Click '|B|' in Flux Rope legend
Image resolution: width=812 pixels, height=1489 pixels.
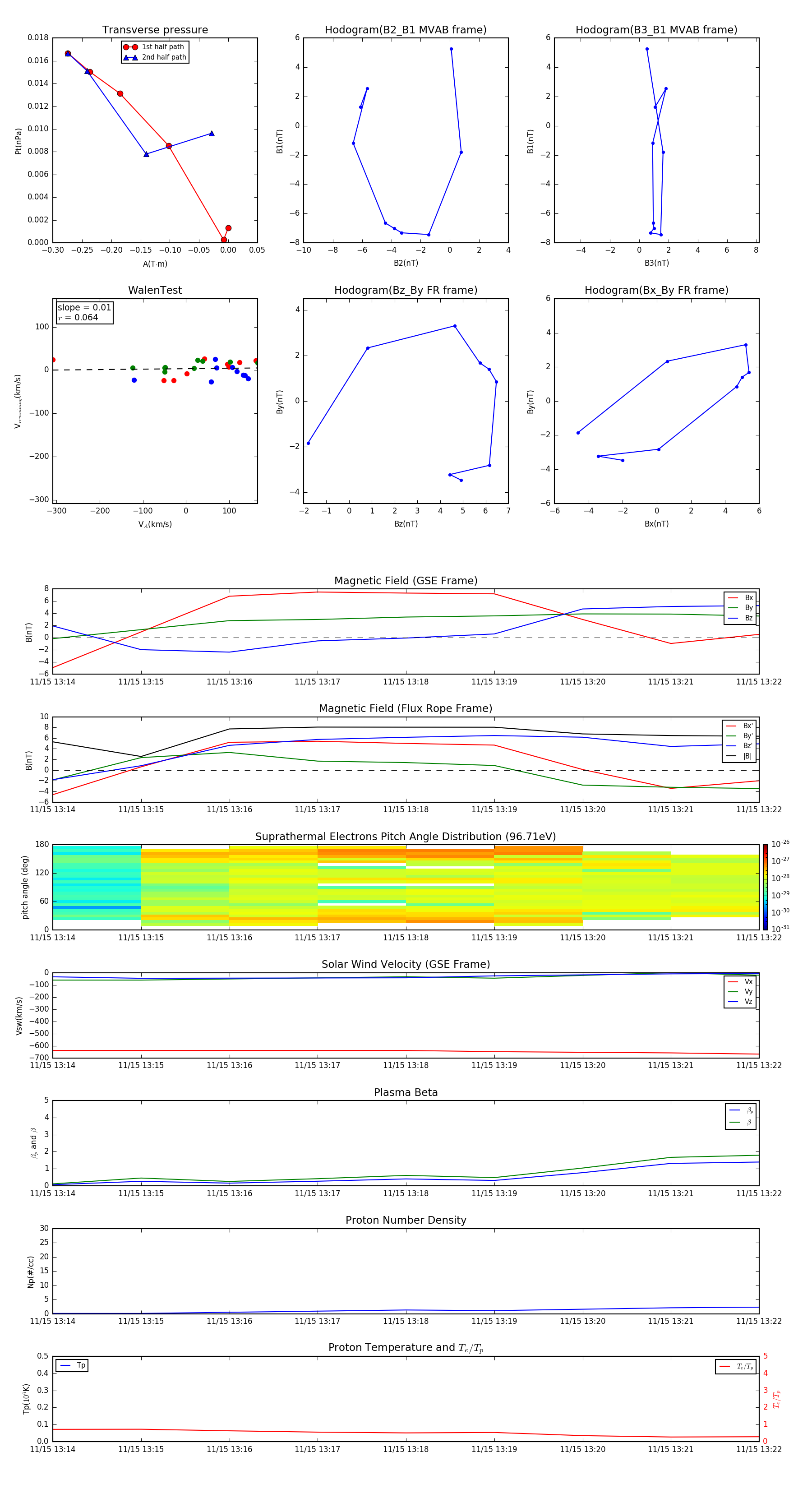[747, 756]
